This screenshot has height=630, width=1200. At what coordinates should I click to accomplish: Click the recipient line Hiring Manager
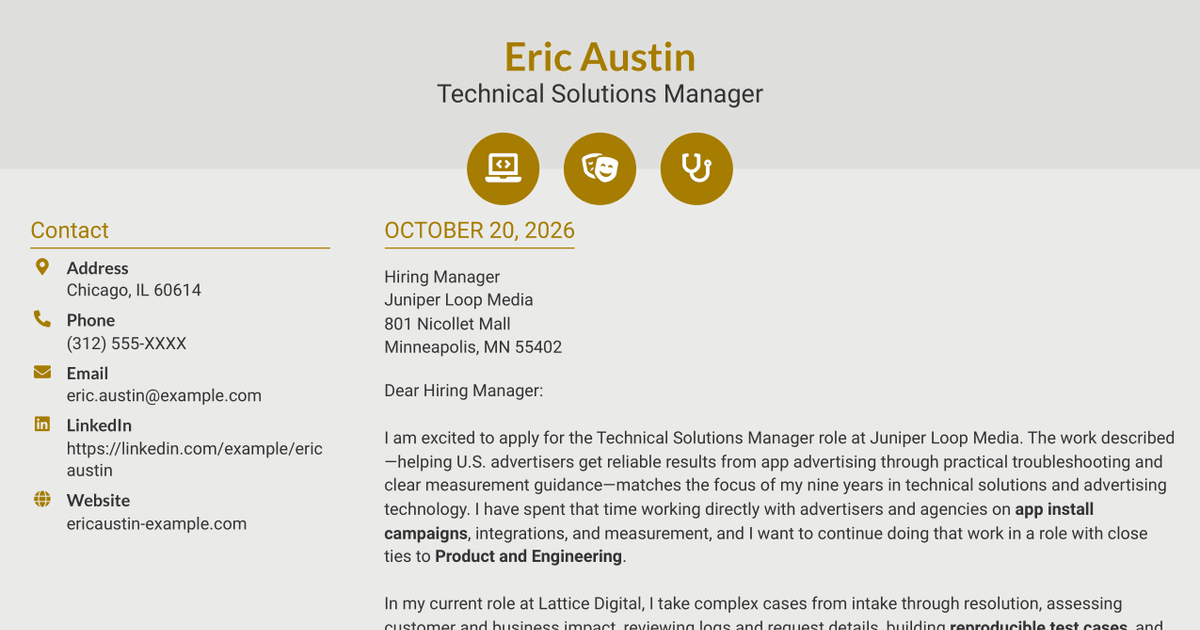(442, 277)
